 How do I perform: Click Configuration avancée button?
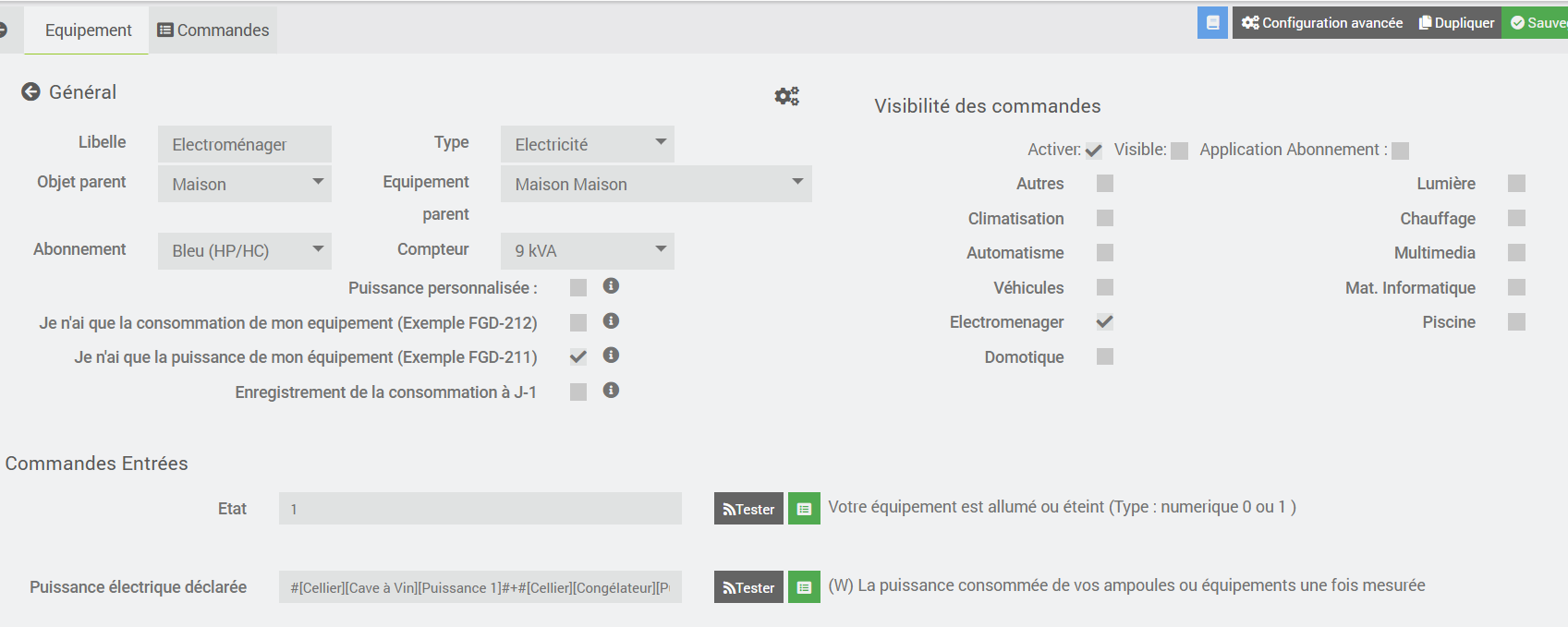1321,23
